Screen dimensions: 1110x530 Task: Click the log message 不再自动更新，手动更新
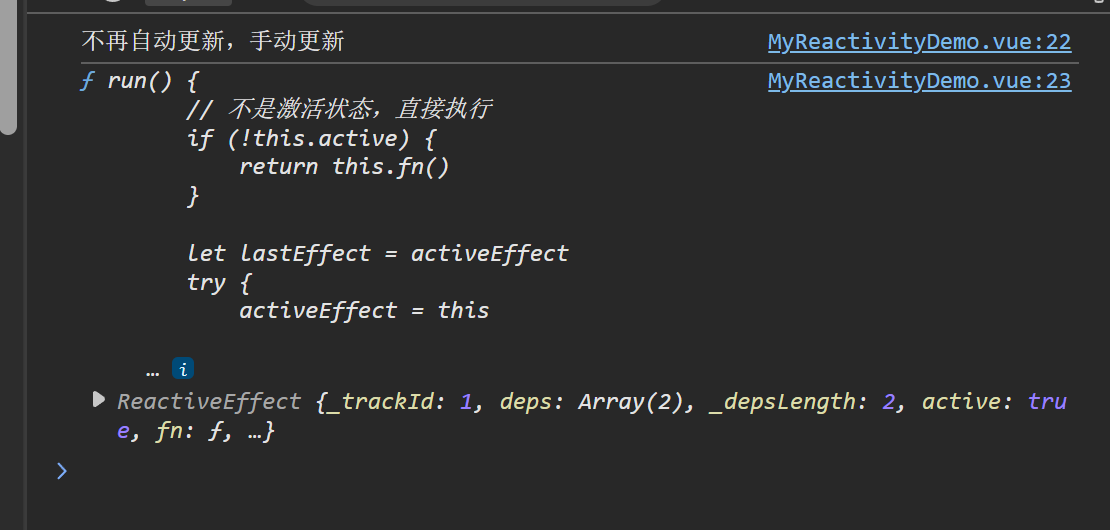pyautogui.click(x=212, y=41)
